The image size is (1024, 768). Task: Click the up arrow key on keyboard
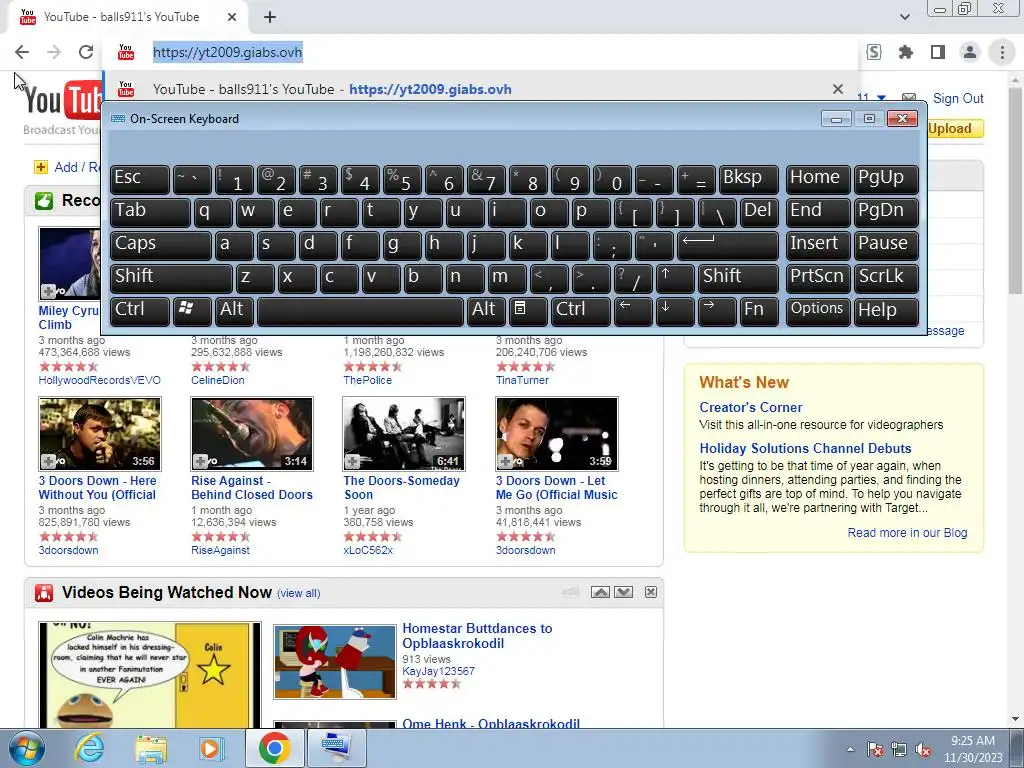(675, 278)
